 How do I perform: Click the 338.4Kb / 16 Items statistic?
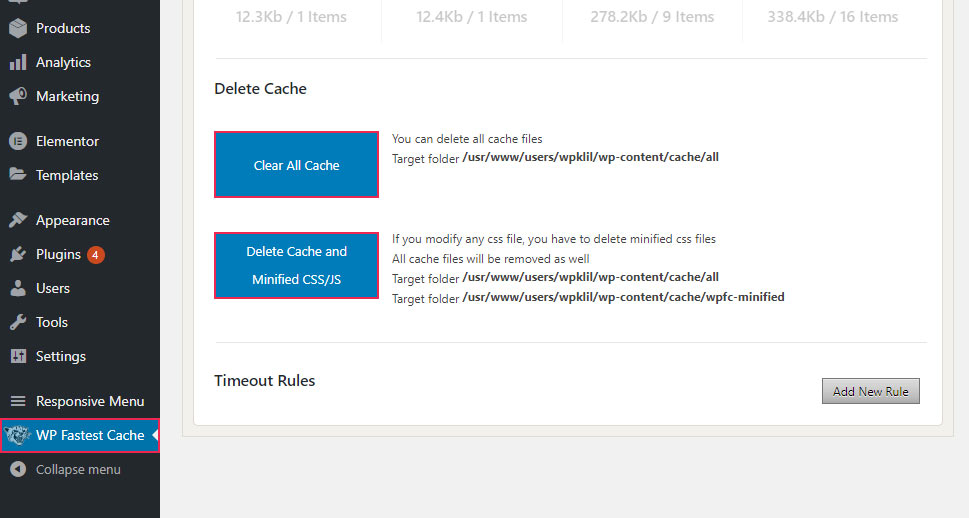(832, 17)
